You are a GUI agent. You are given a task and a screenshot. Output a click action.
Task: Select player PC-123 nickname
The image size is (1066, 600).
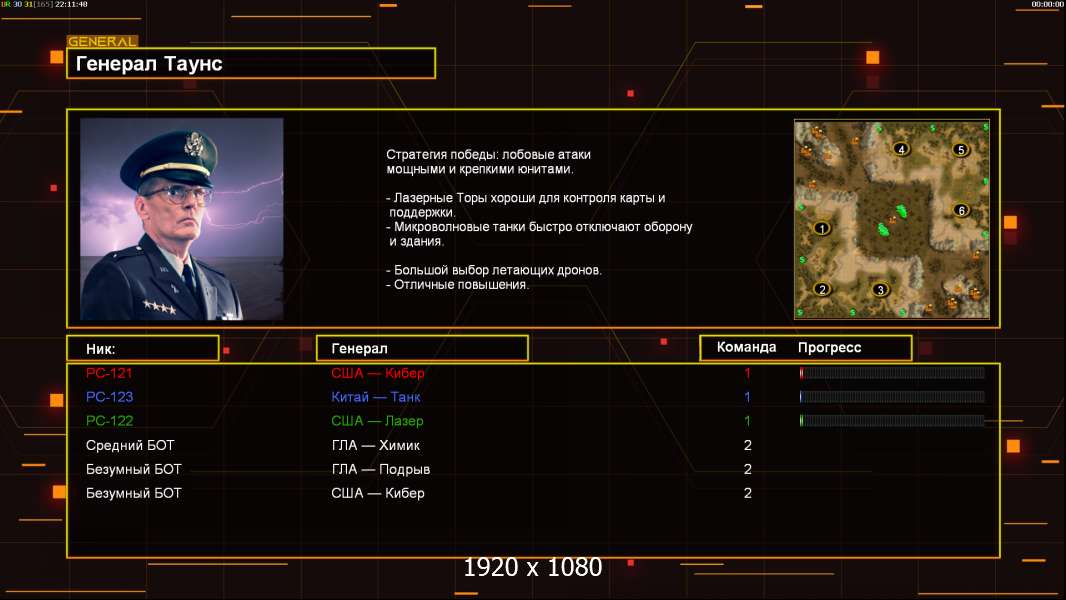(x=109, y=397)
